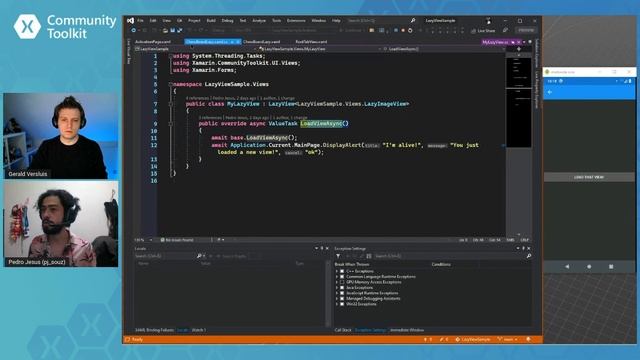Switch to the ActivationPages.xaml tab
Screen dimensions: 640x360
(x=153, y=42)
